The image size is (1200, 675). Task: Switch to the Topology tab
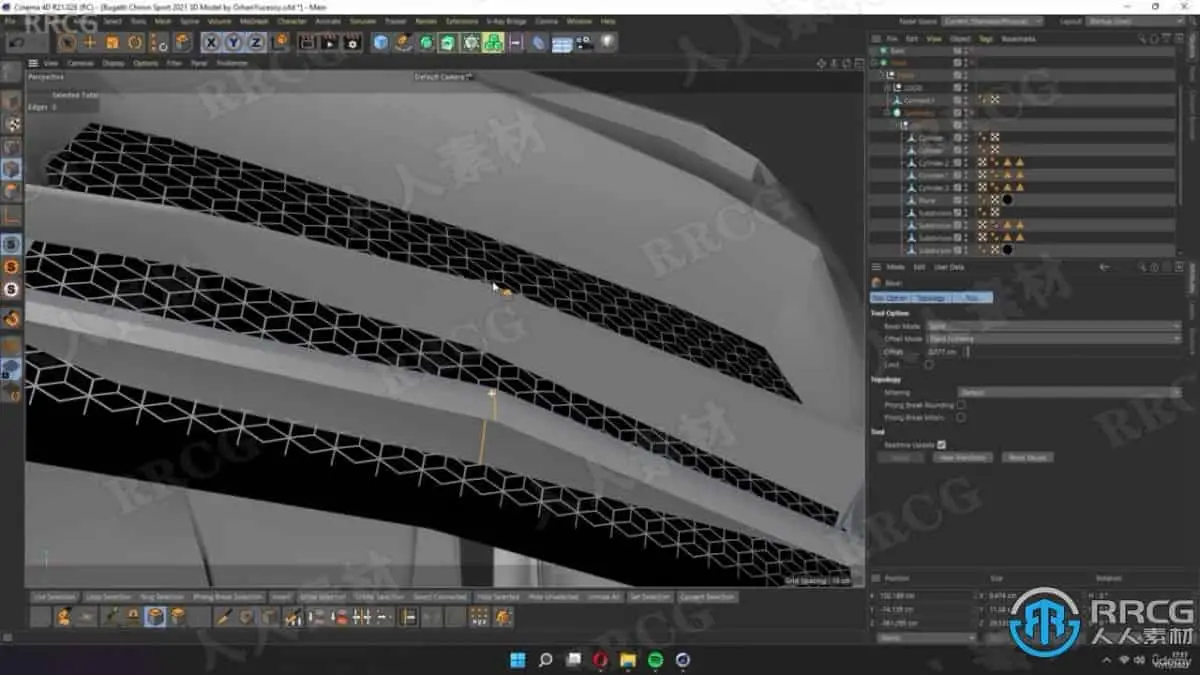point(931,298)
